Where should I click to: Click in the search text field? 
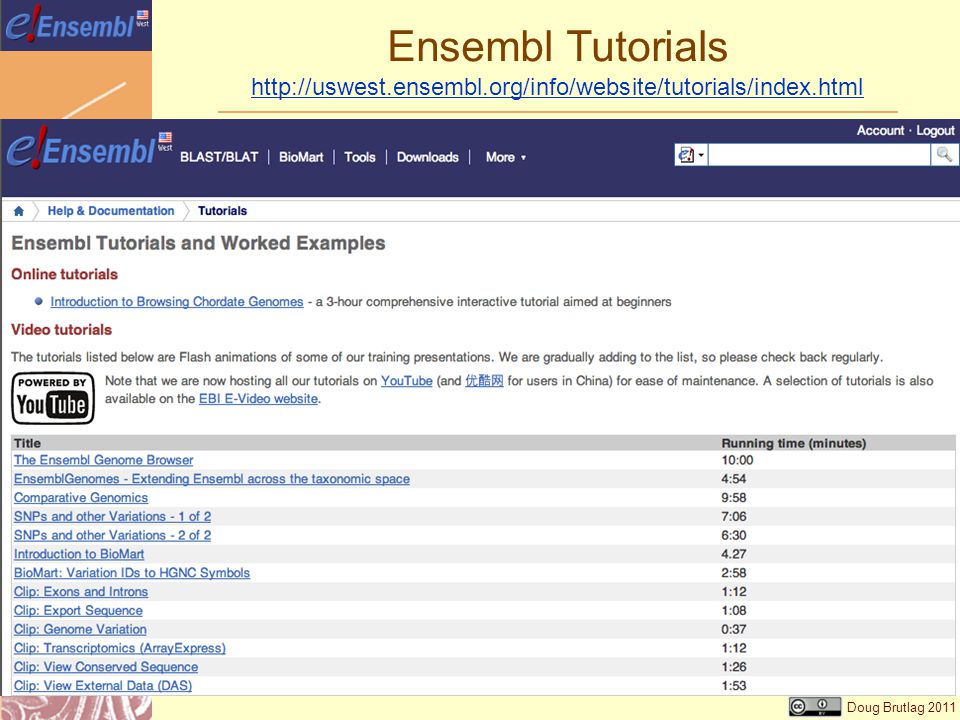point(819,155)
